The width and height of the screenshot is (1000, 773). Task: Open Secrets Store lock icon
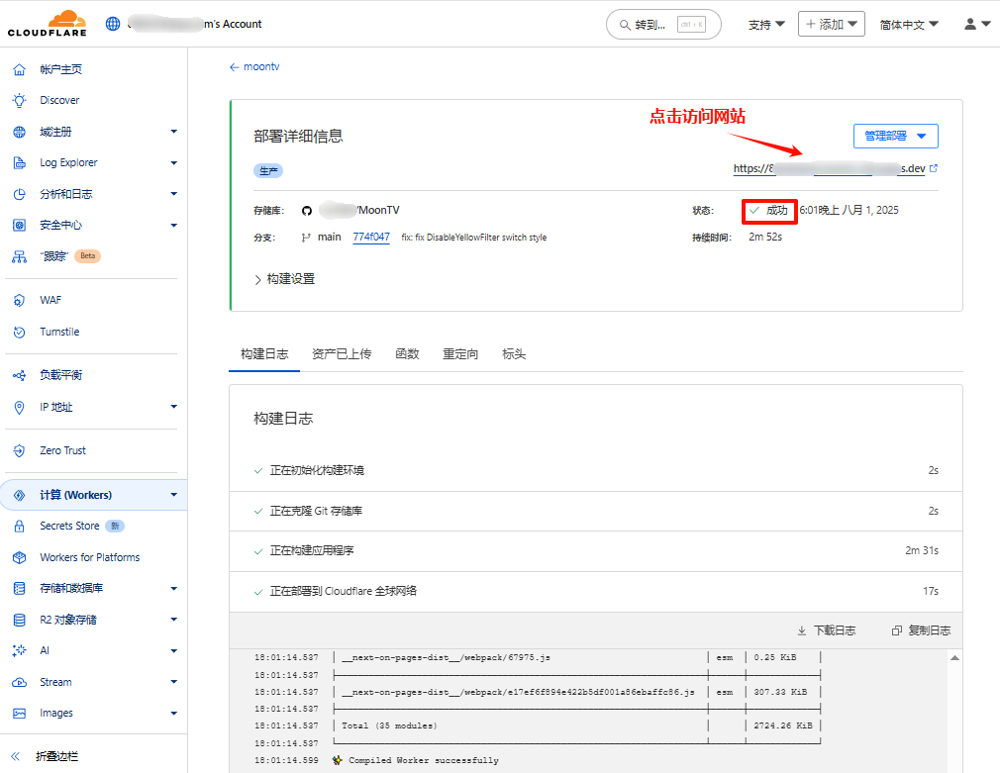pos(19,526)
